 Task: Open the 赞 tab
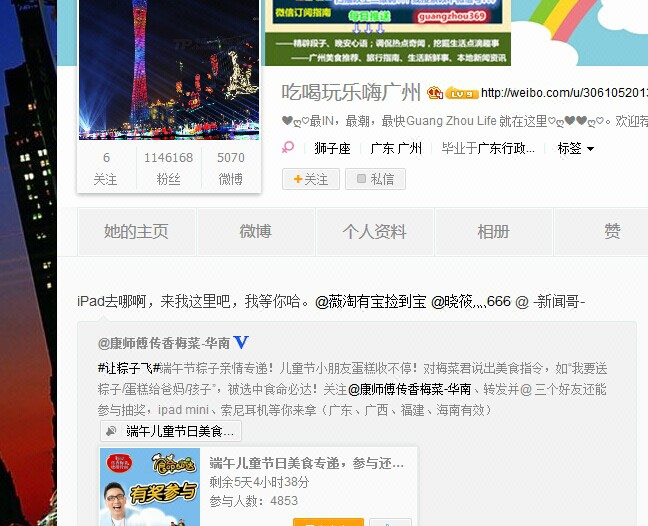(612, 232)
